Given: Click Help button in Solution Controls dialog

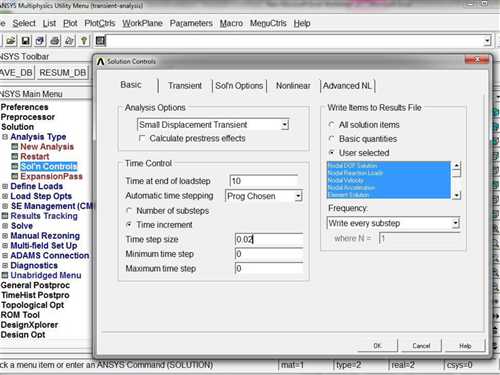Looking at the screenshot, I should pos(465,346).
